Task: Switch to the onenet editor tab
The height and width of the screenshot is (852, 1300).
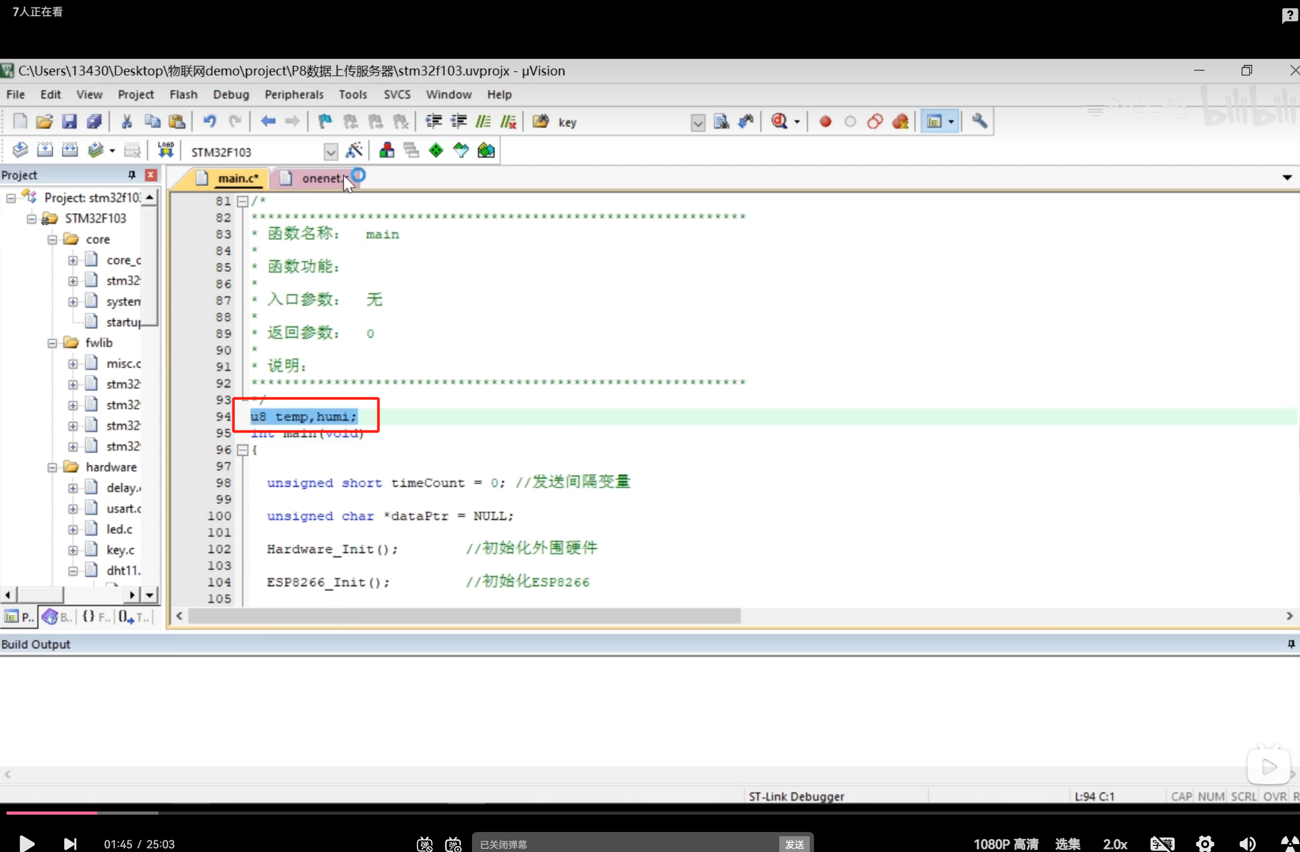Action: [x=313, y=178]
